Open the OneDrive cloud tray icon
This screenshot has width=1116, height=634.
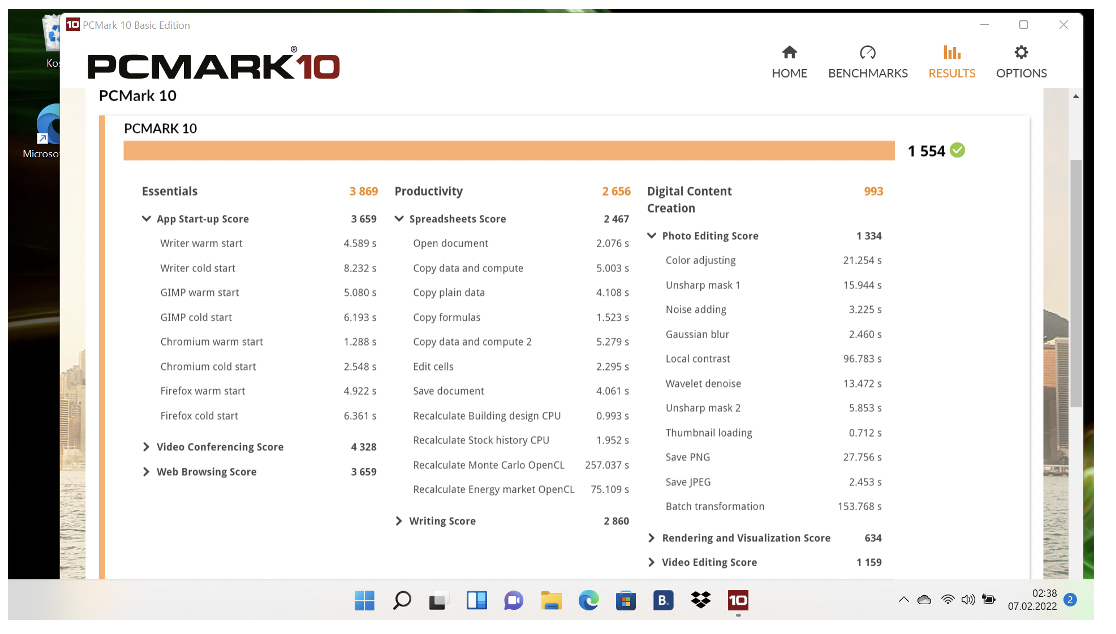point(924,600)
